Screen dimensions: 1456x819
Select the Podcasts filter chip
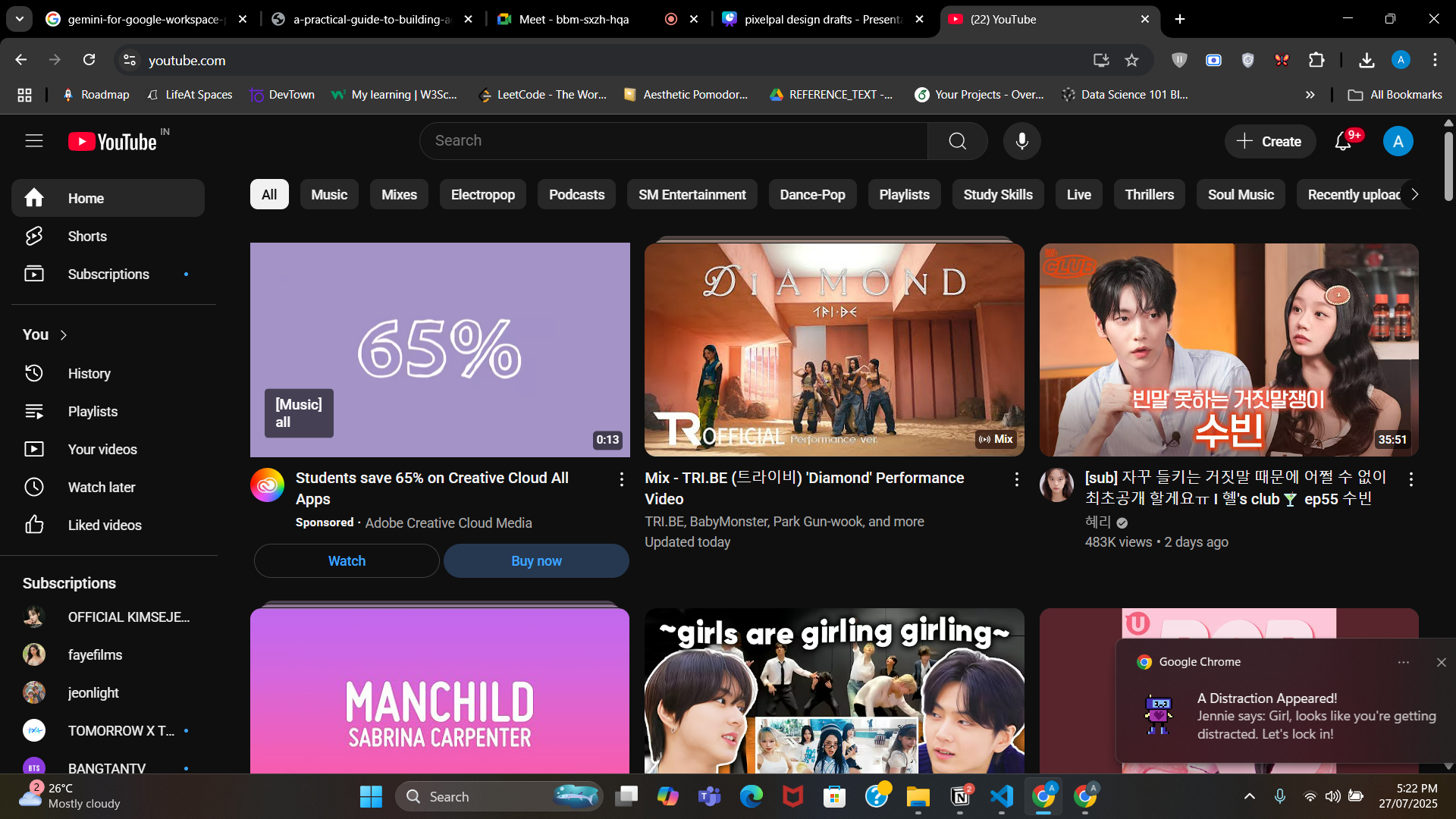click(576, 195)
